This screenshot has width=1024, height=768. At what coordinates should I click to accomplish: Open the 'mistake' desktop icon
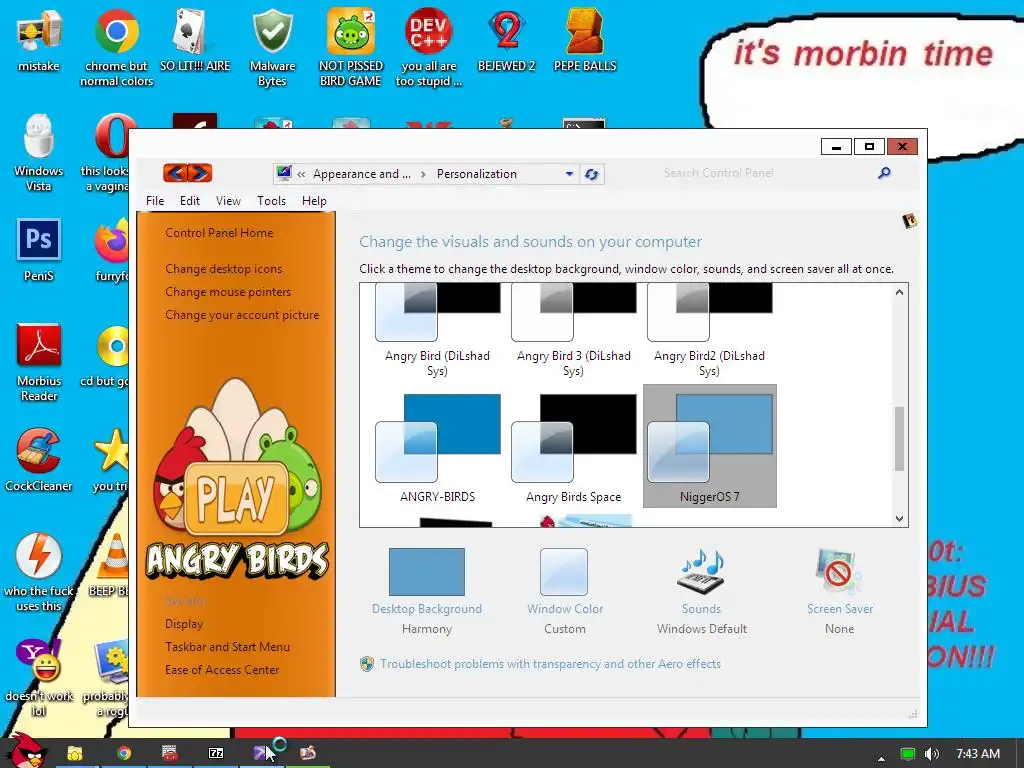click(x=39, y=39)
